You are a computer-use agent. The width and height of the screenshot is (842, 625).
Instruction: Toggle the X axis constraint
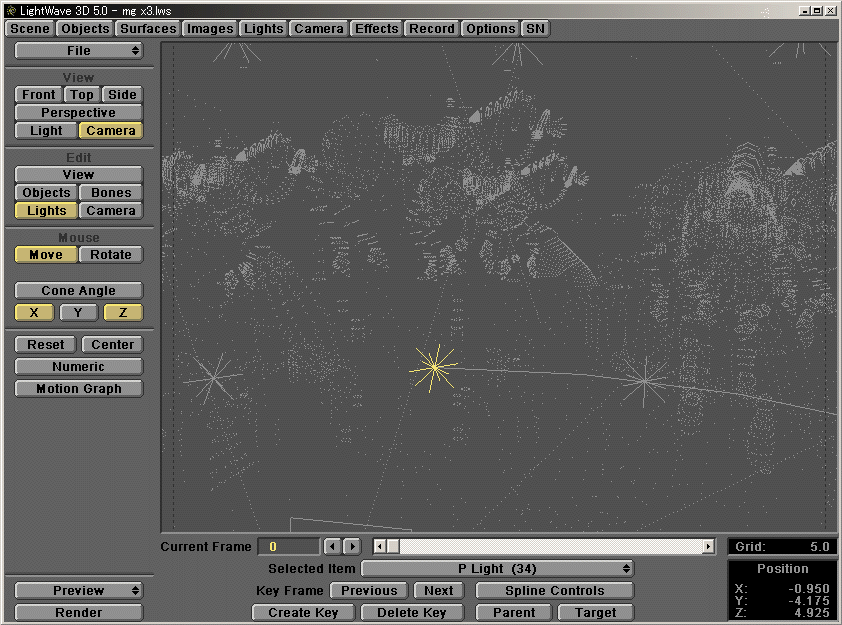pyautogui.click(x=34, y=312)
